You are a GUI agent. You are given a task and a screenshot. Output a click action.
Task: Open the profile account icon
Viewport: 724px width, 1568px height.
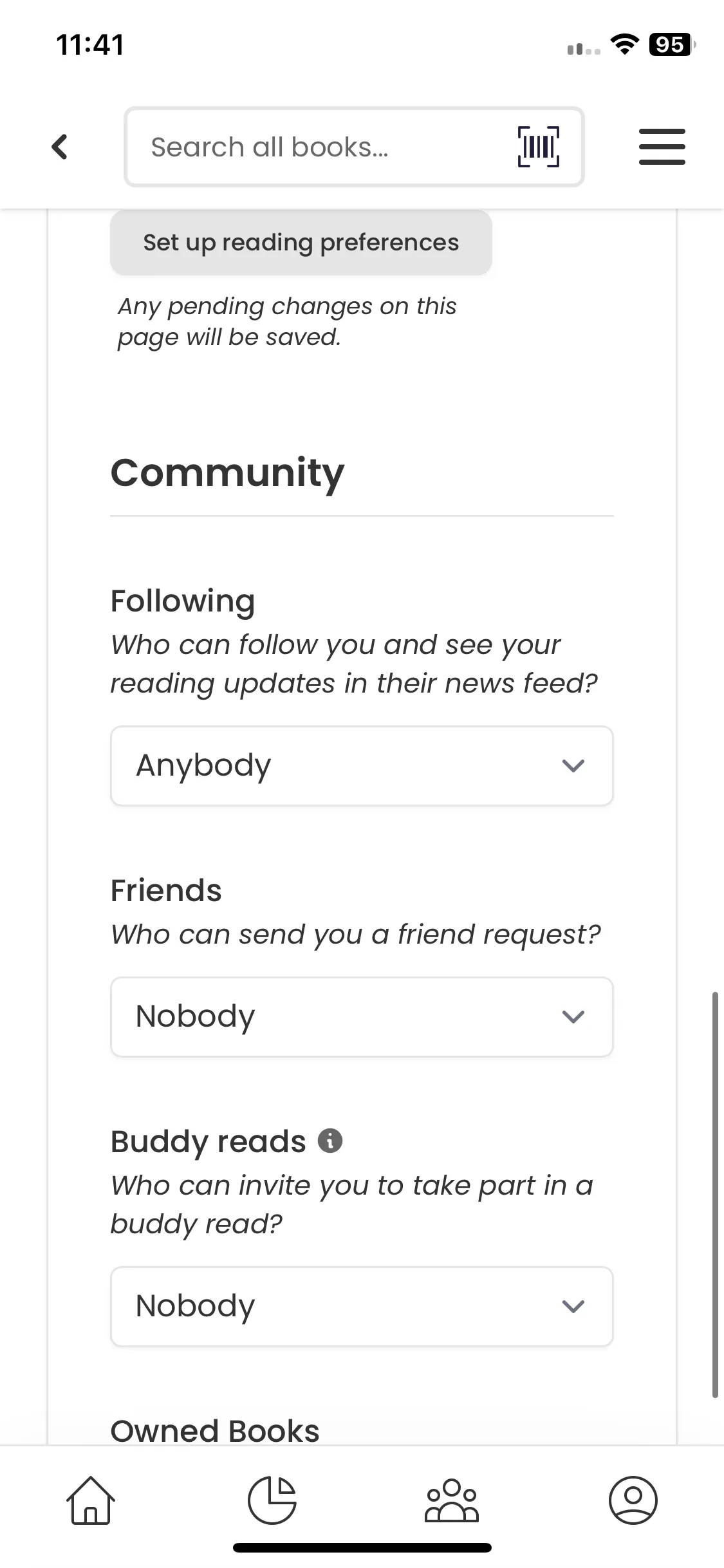click(x=633, y=1500)
